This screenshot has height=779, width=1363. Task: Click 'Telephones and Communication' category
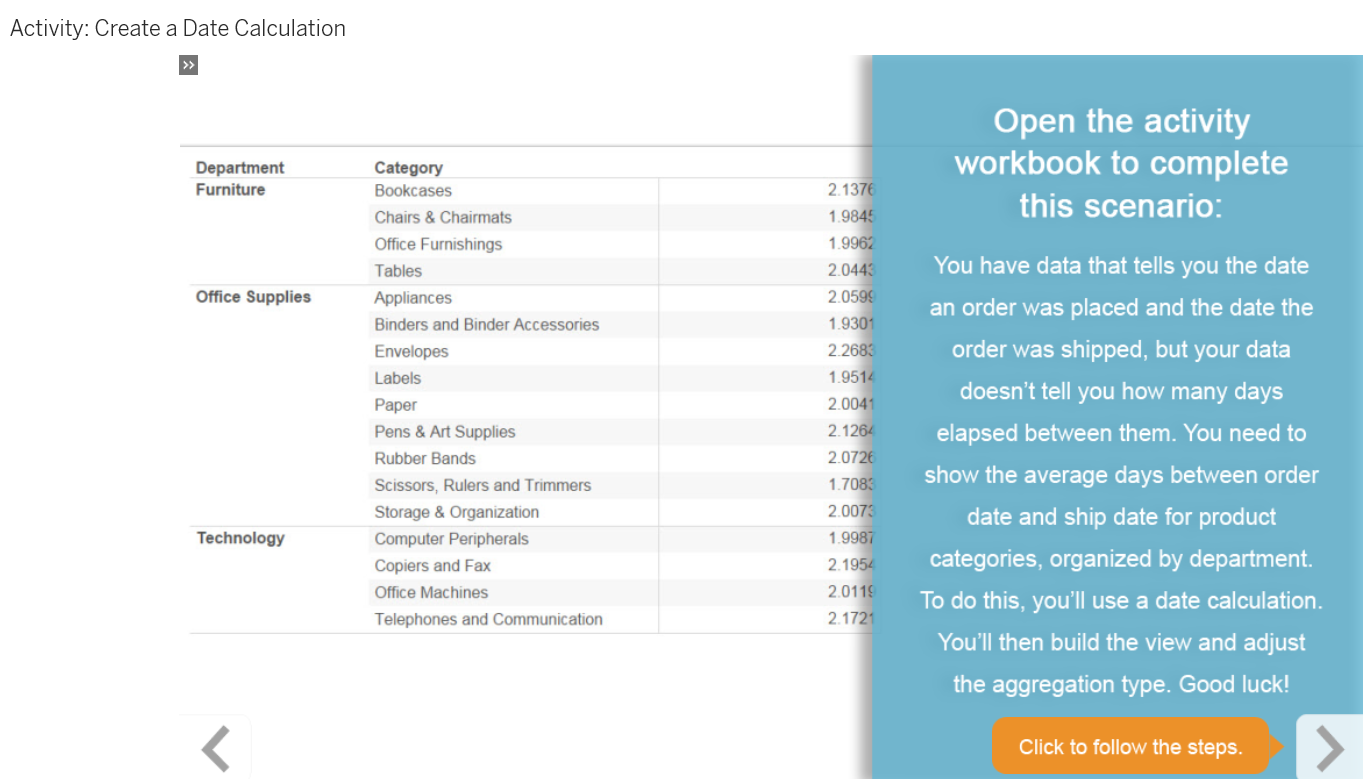pyautogui.click(x=489, y=619)
